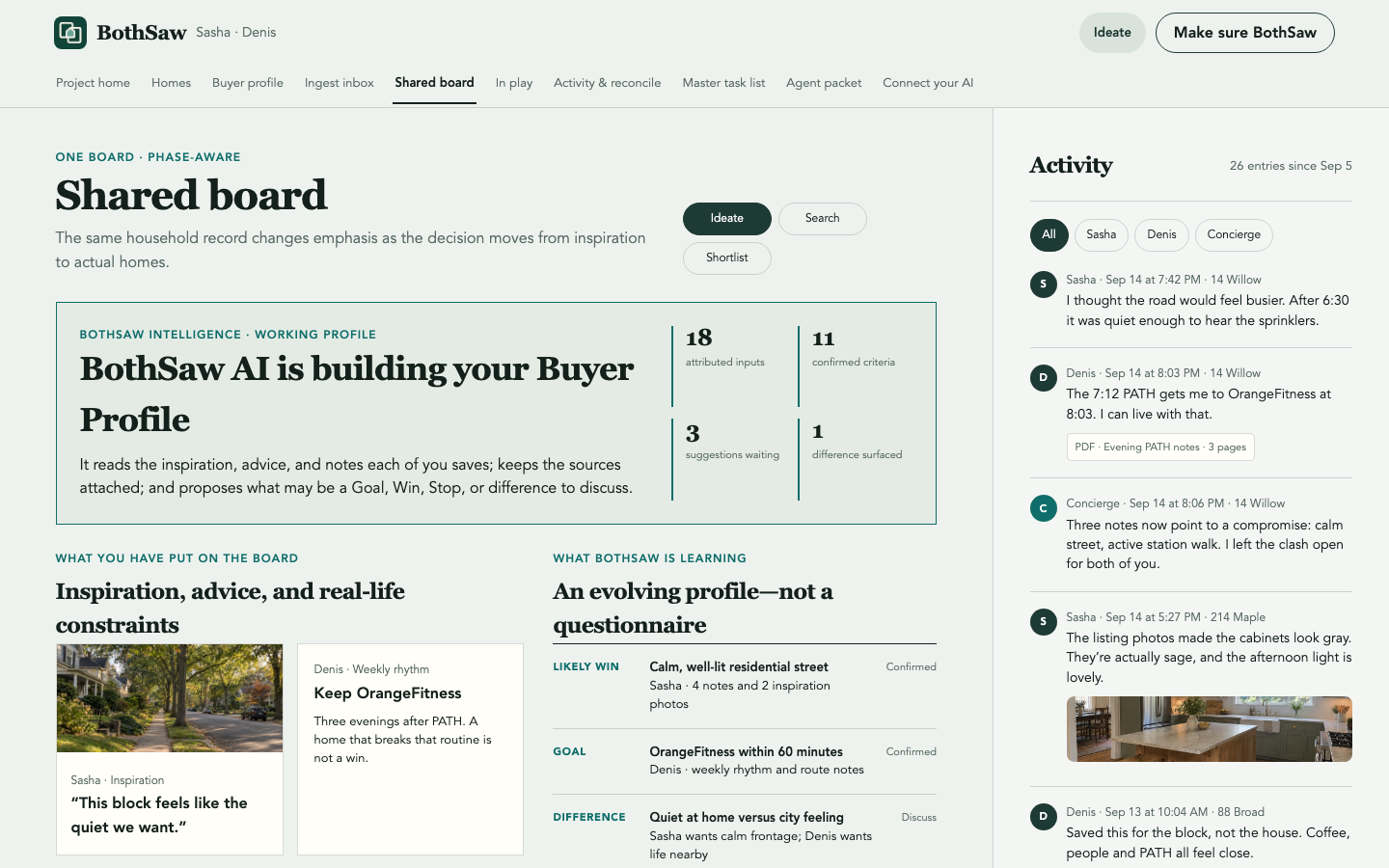Open the tree-lined street inspiration photo
The height and width of the screenshot is (868, 1389).
tap(170, 698)
